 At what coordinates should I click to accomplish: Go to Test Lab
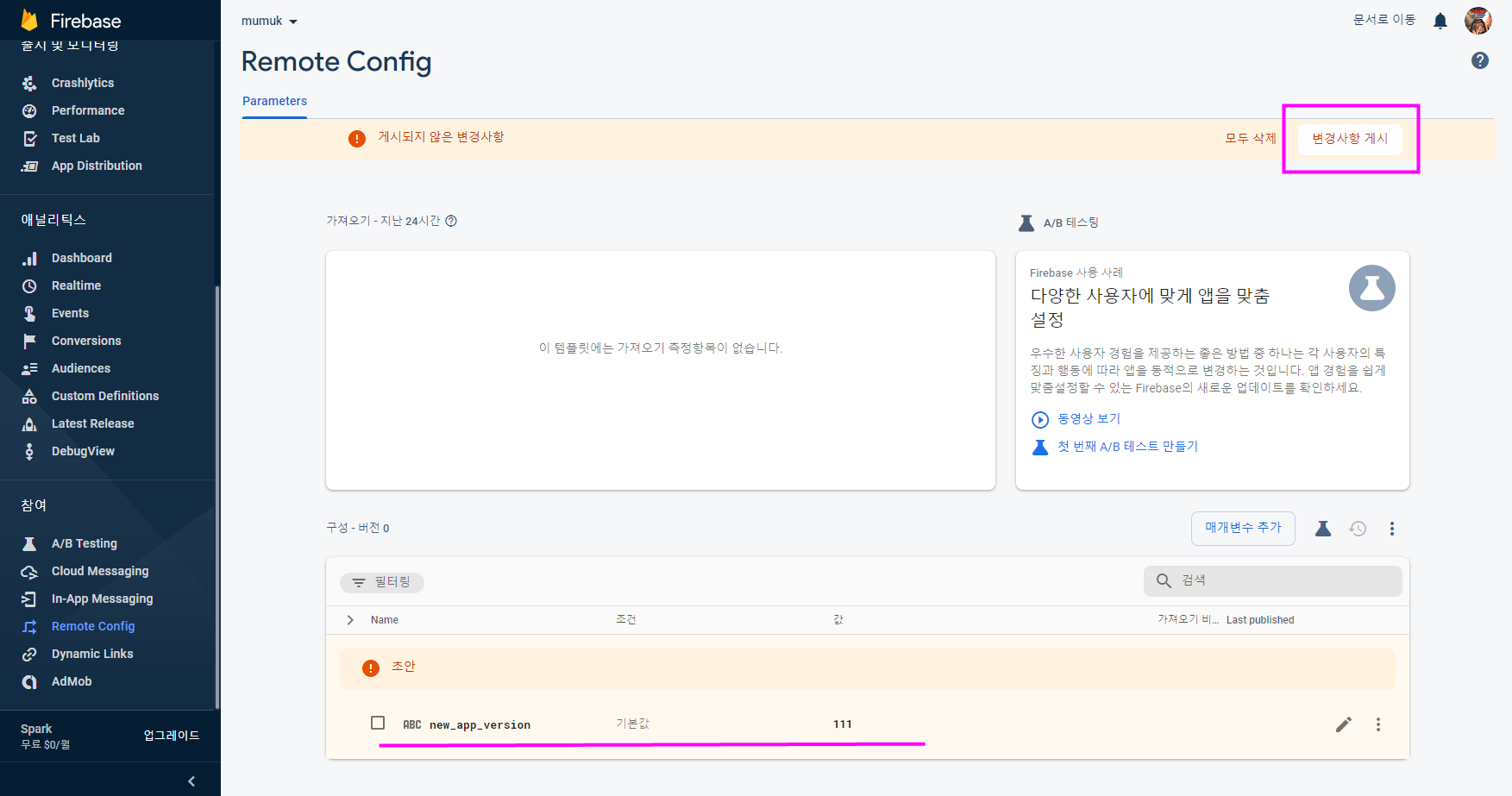click(x=76, y=138)
